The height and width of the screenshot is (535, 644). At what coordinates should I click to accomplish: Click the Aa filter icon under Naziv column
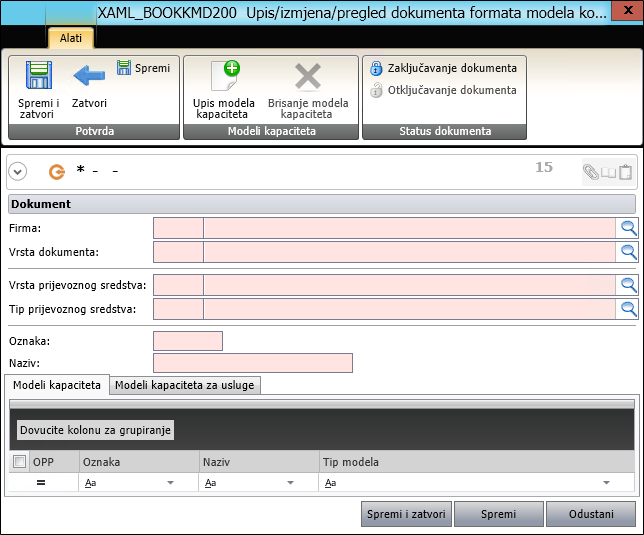click(x=210, y=483)
